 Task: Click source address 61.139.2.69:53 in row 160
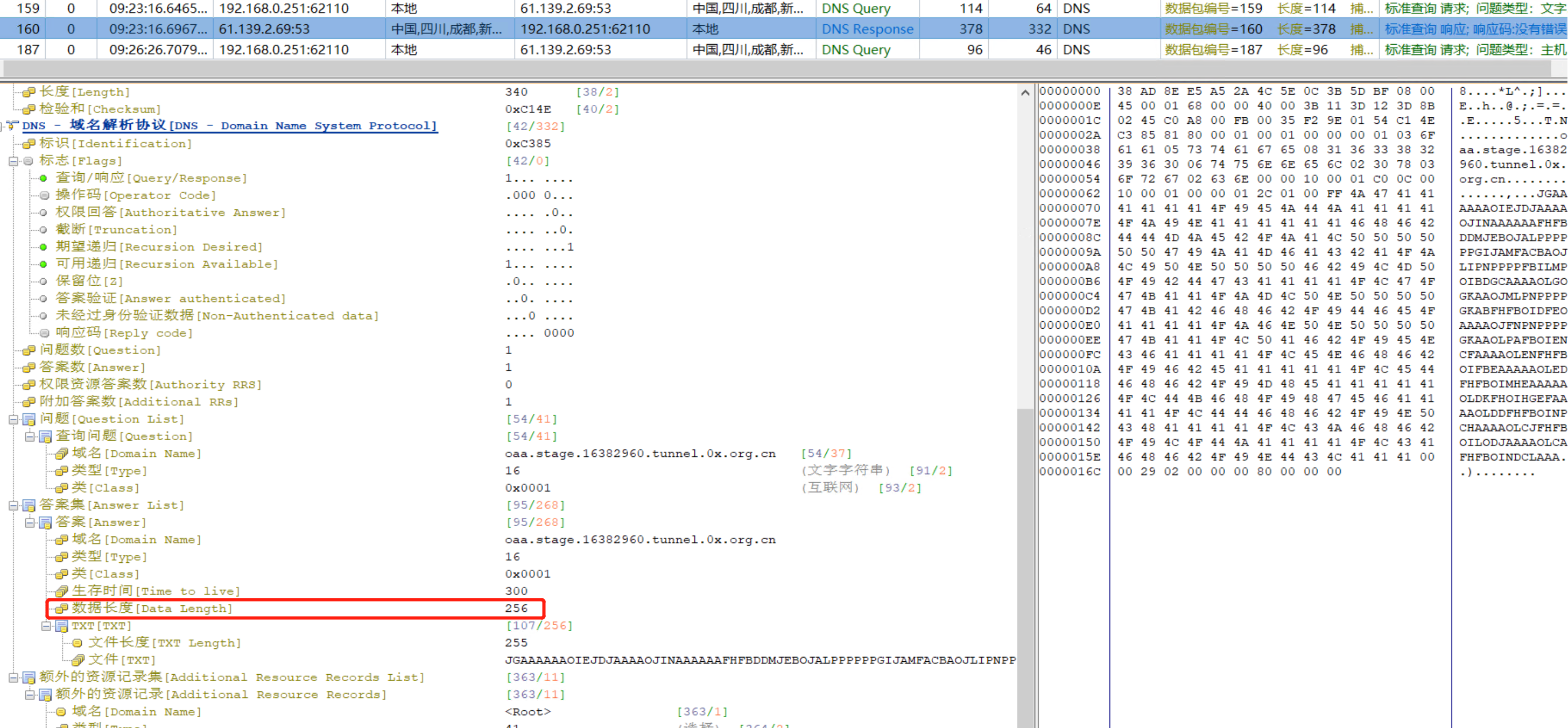pyautogui.click(x=264, y=29)
